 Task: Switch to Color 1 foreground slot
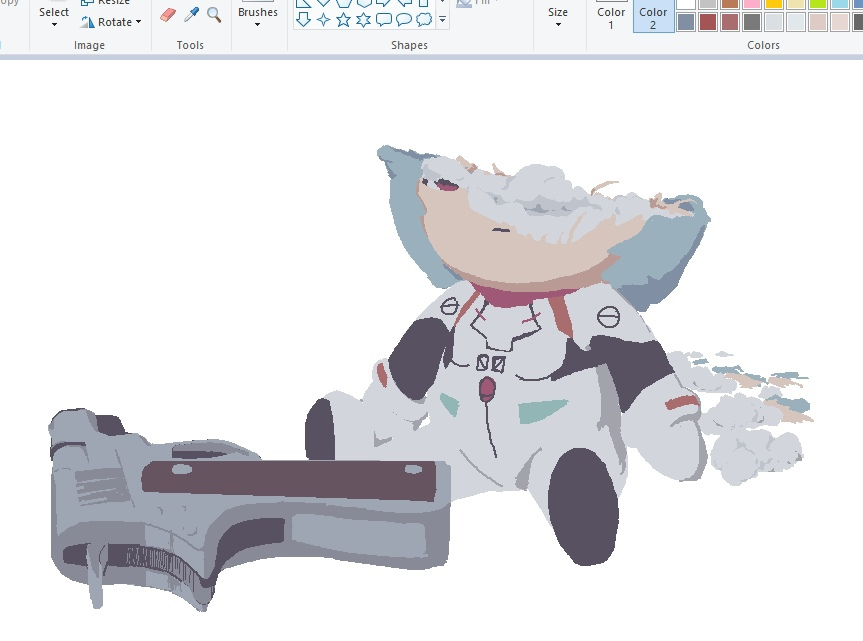[611, 15]
